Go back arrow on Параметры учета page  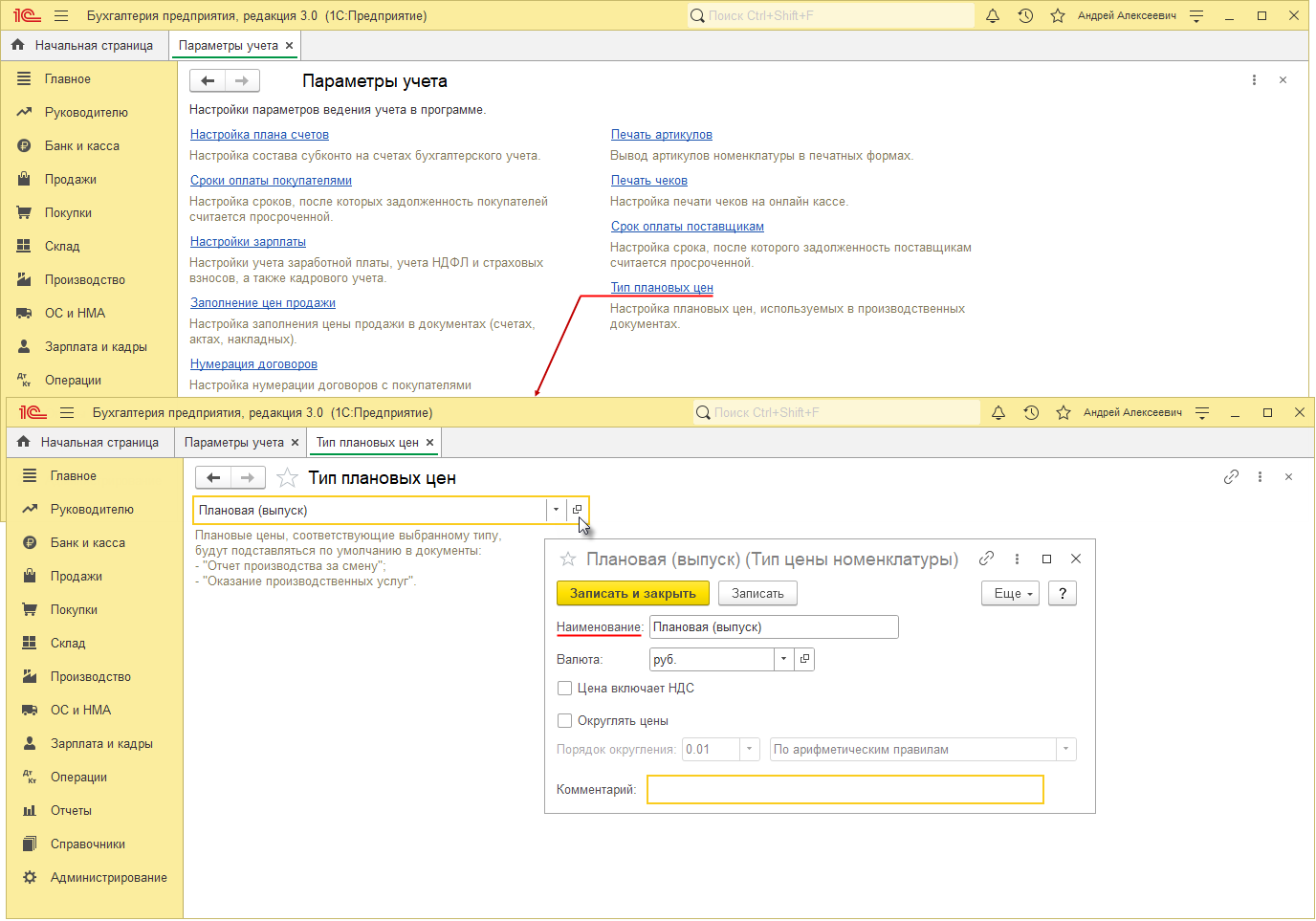click(208, 80)
